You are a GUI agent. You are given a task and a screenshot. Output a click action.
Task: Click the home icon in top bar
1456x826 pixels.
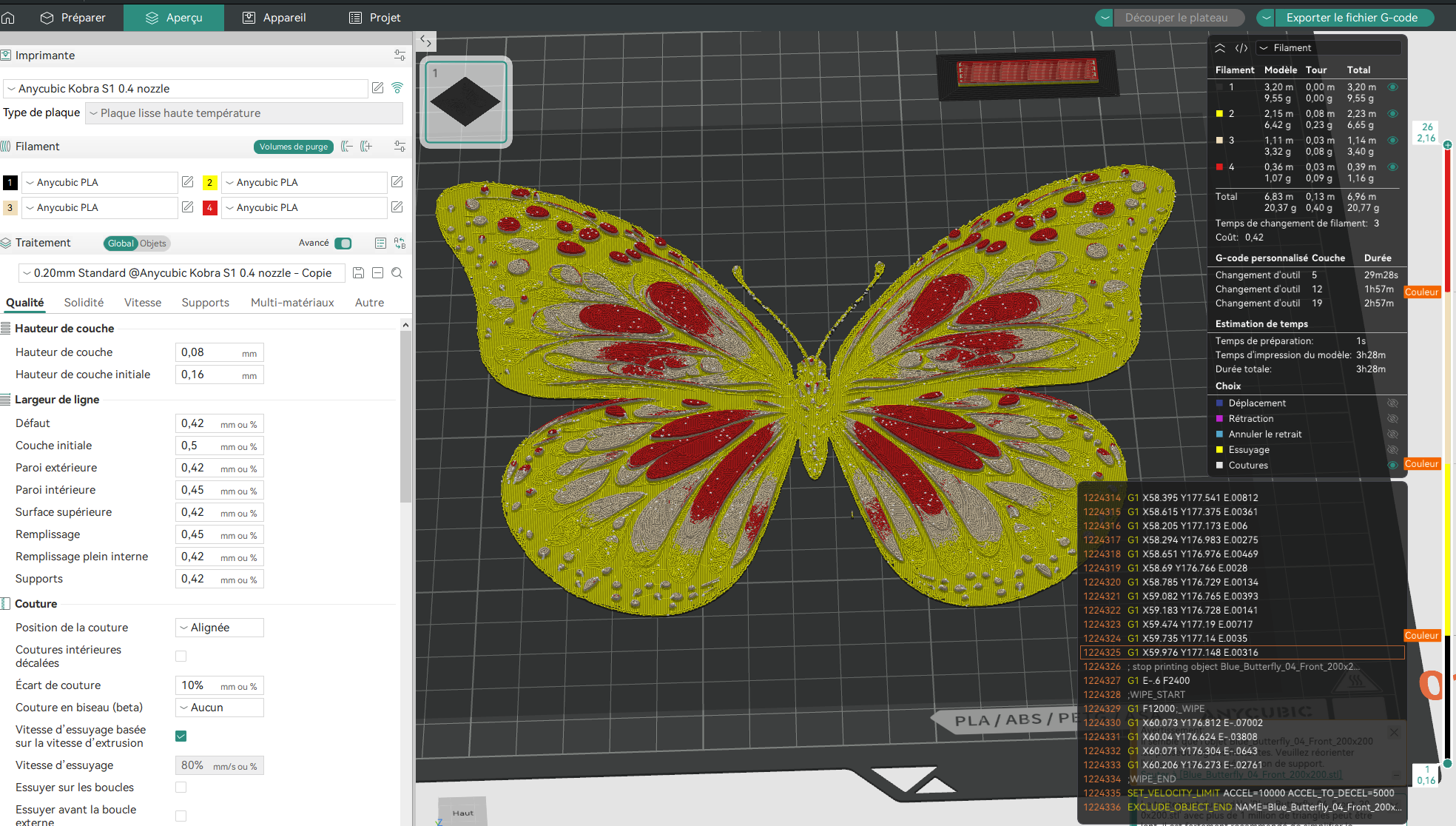[x=8, y=18]
